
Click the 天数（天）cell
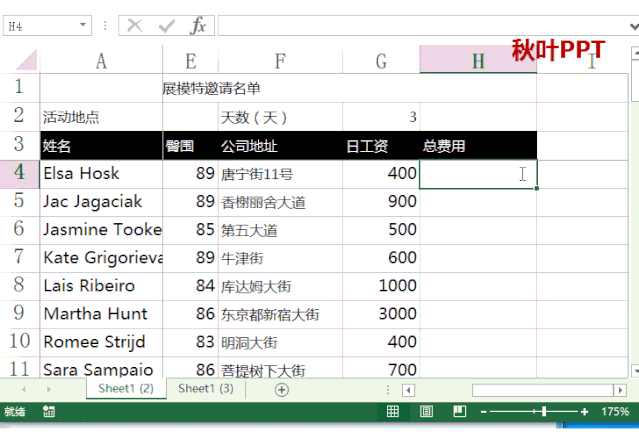coord(280,117)
